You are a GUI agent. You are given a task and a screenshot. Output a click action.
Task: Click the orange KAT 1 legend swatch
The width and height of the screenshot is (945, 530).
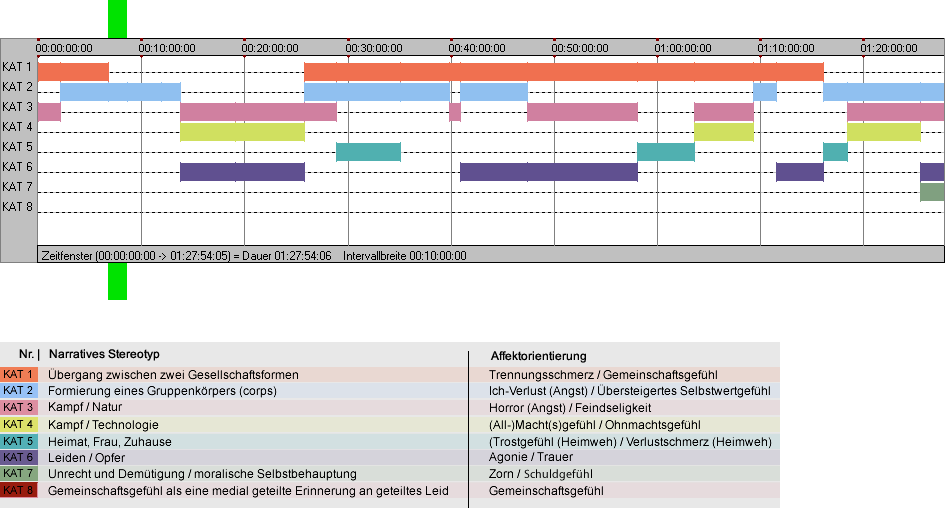tap(19, 374)
